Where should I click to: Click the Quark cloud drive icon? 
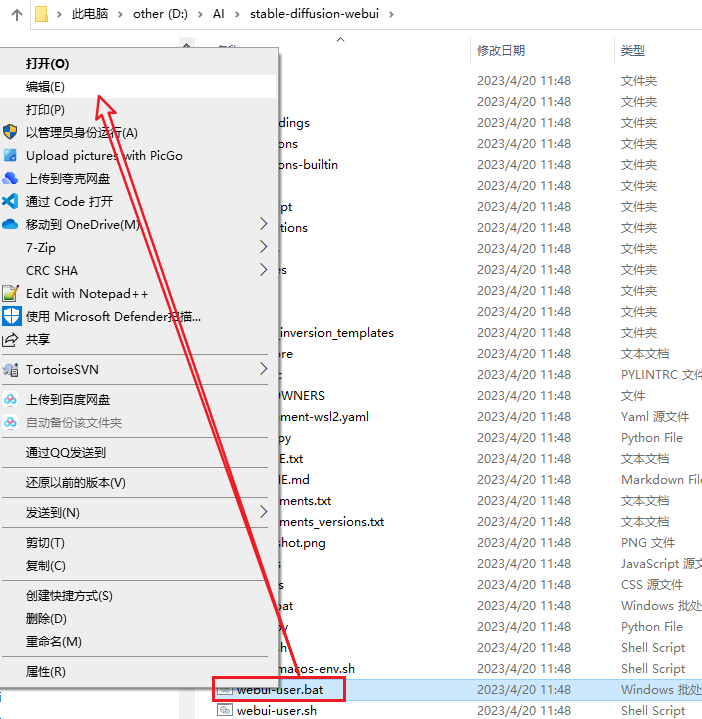pos(10,178)
